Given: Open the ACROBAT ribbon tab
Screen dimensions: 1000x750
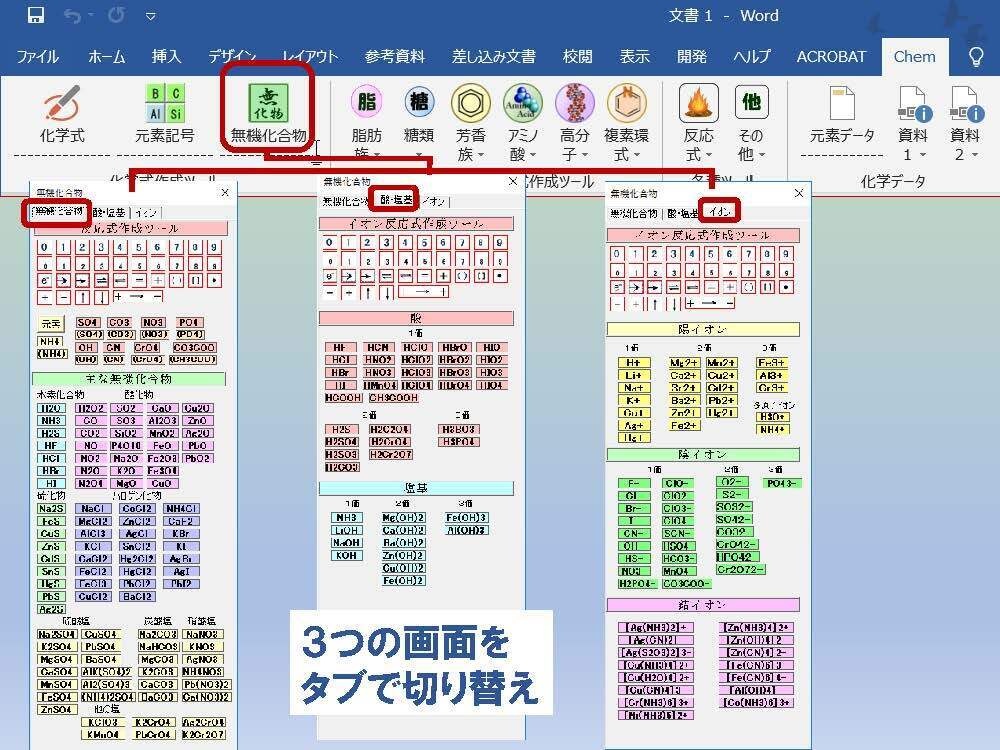Looking at the screenshot, I should (831, 56).
